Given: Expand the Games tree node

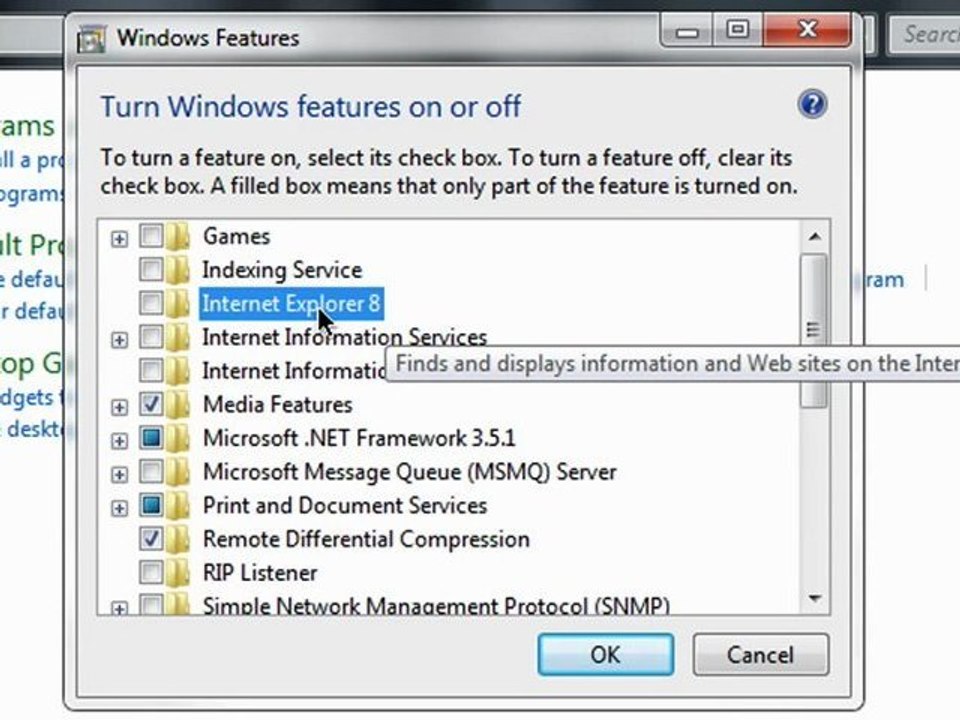Looking at the screenshot, I should (119, 239).
